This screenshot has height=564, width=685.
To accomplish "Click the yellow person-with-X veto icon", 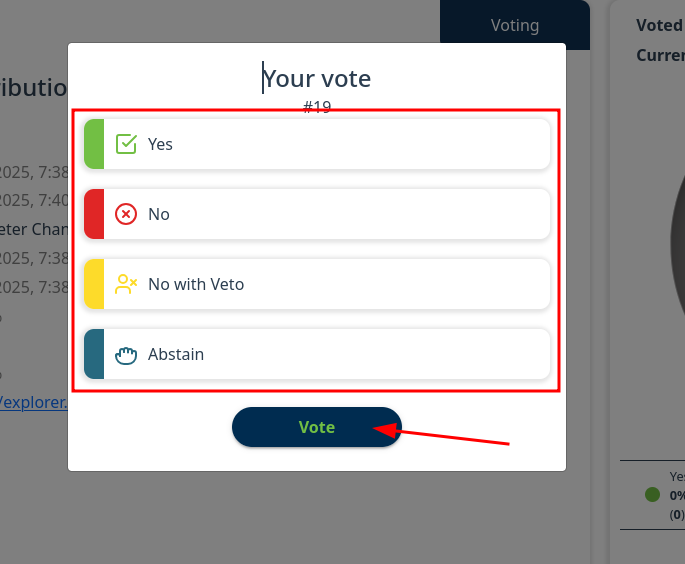I will click(x=126, y=284).
